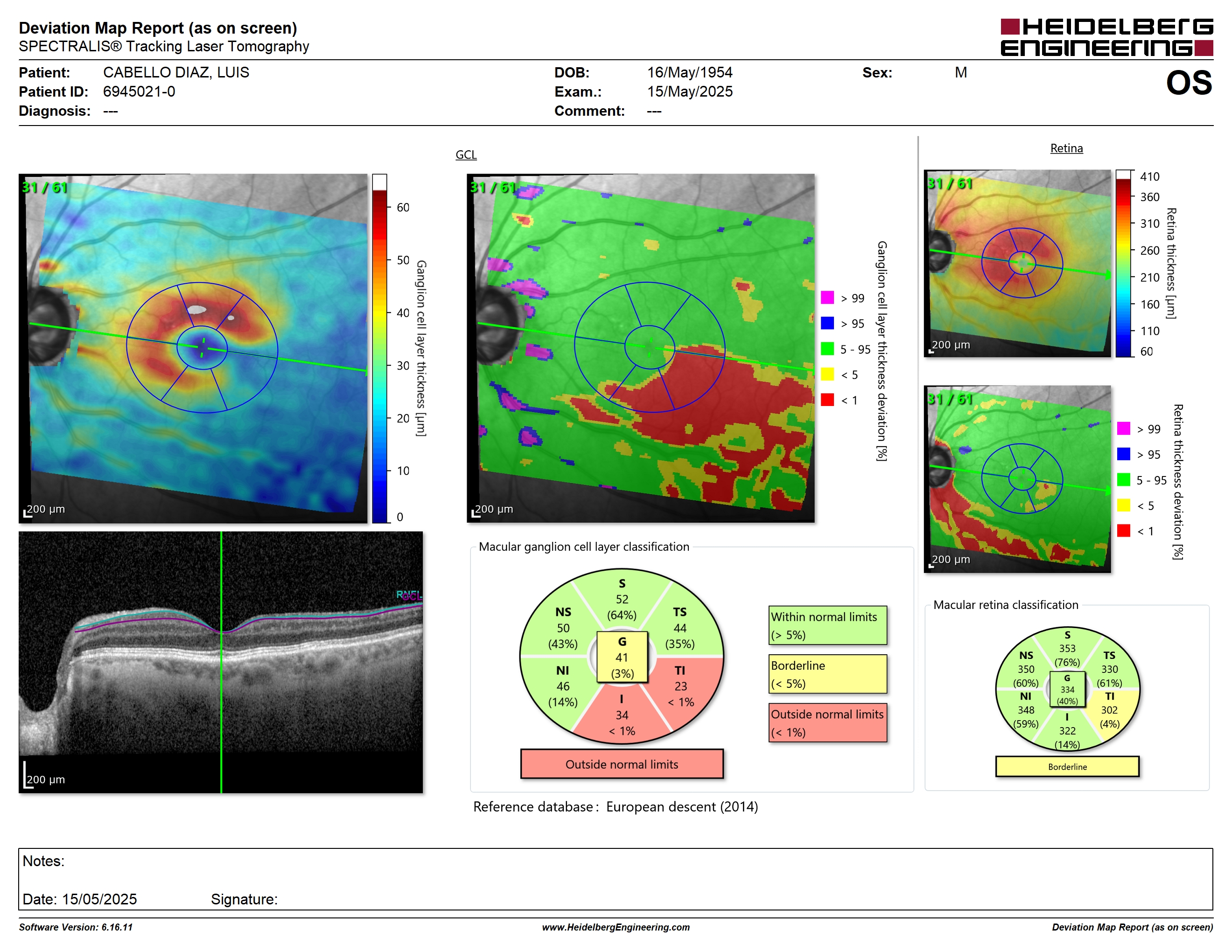This screenshot has width=1232, height=952.
Task: Click the red < 1 GCL legend swatch
Action: [827, 400]
